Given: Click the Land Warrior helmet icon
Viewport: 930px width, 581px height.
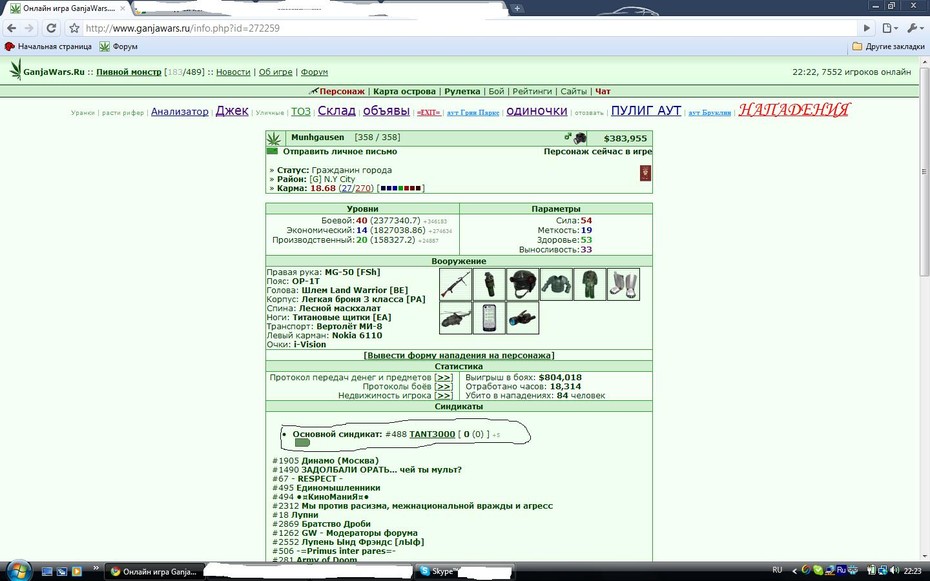Looking at the screenshot, I should coord(523,285).
